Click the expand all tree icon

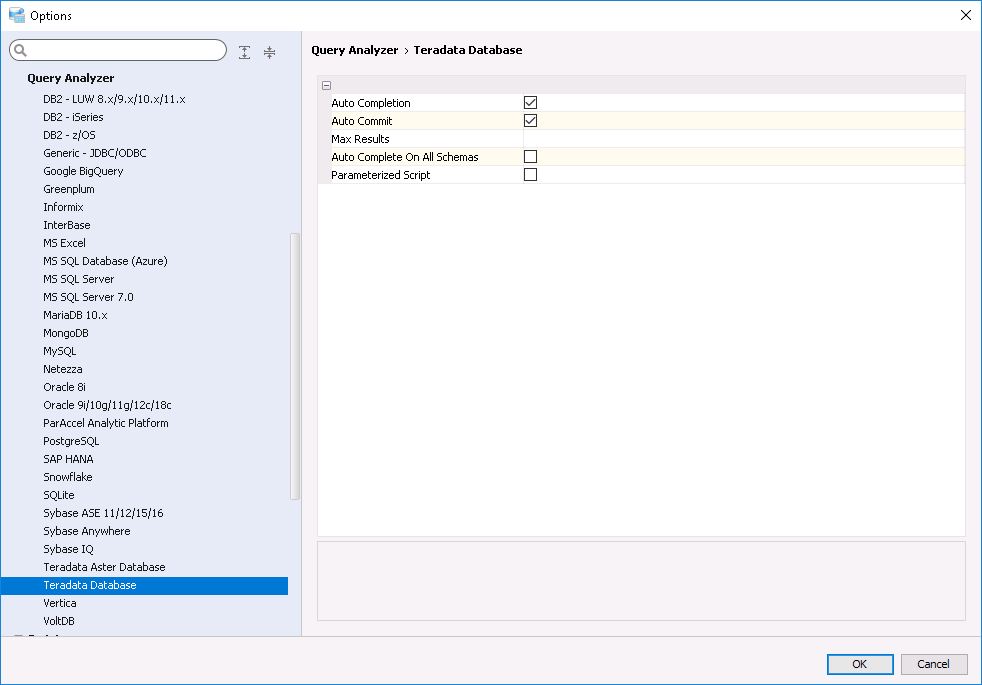[245, 52]
